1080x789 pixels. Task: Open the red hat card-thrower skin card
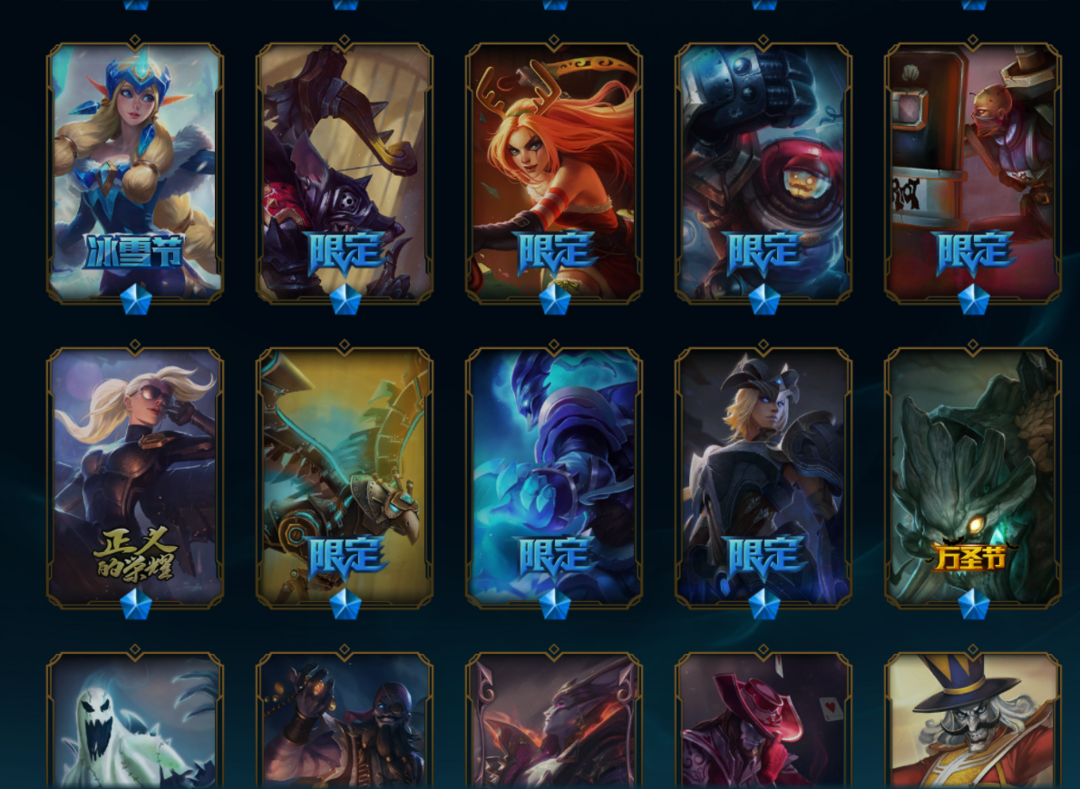click(x=763, y=721)
